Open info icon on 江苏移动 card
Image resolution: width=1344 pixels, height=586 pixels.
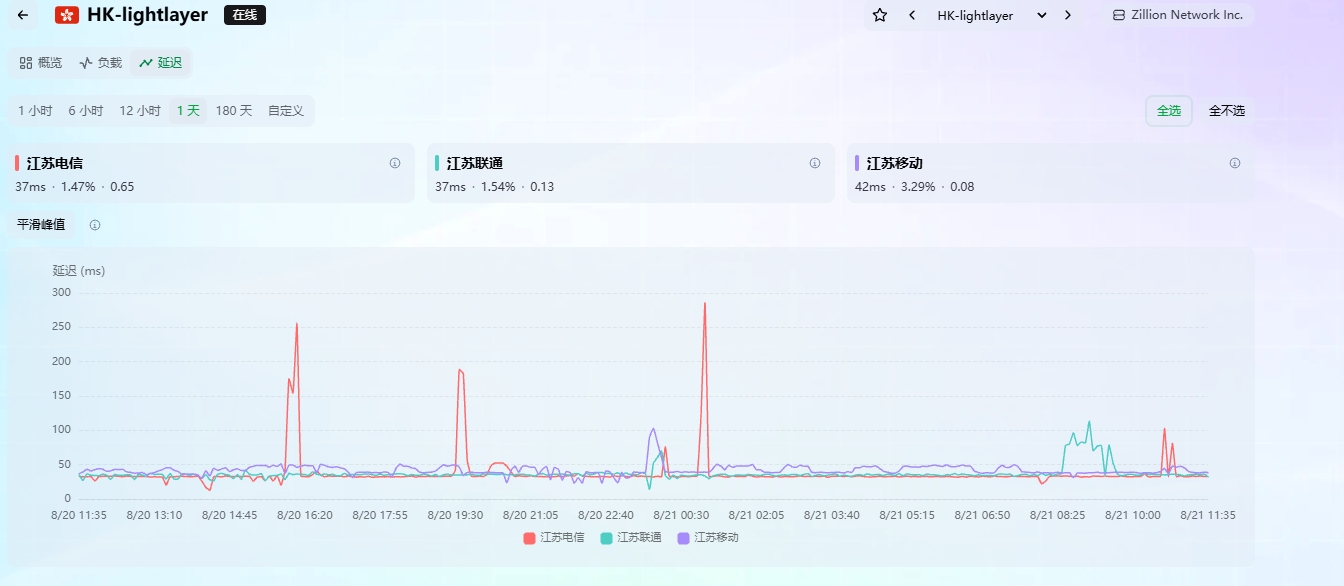pyautogui.click(x=1235, y=163)
